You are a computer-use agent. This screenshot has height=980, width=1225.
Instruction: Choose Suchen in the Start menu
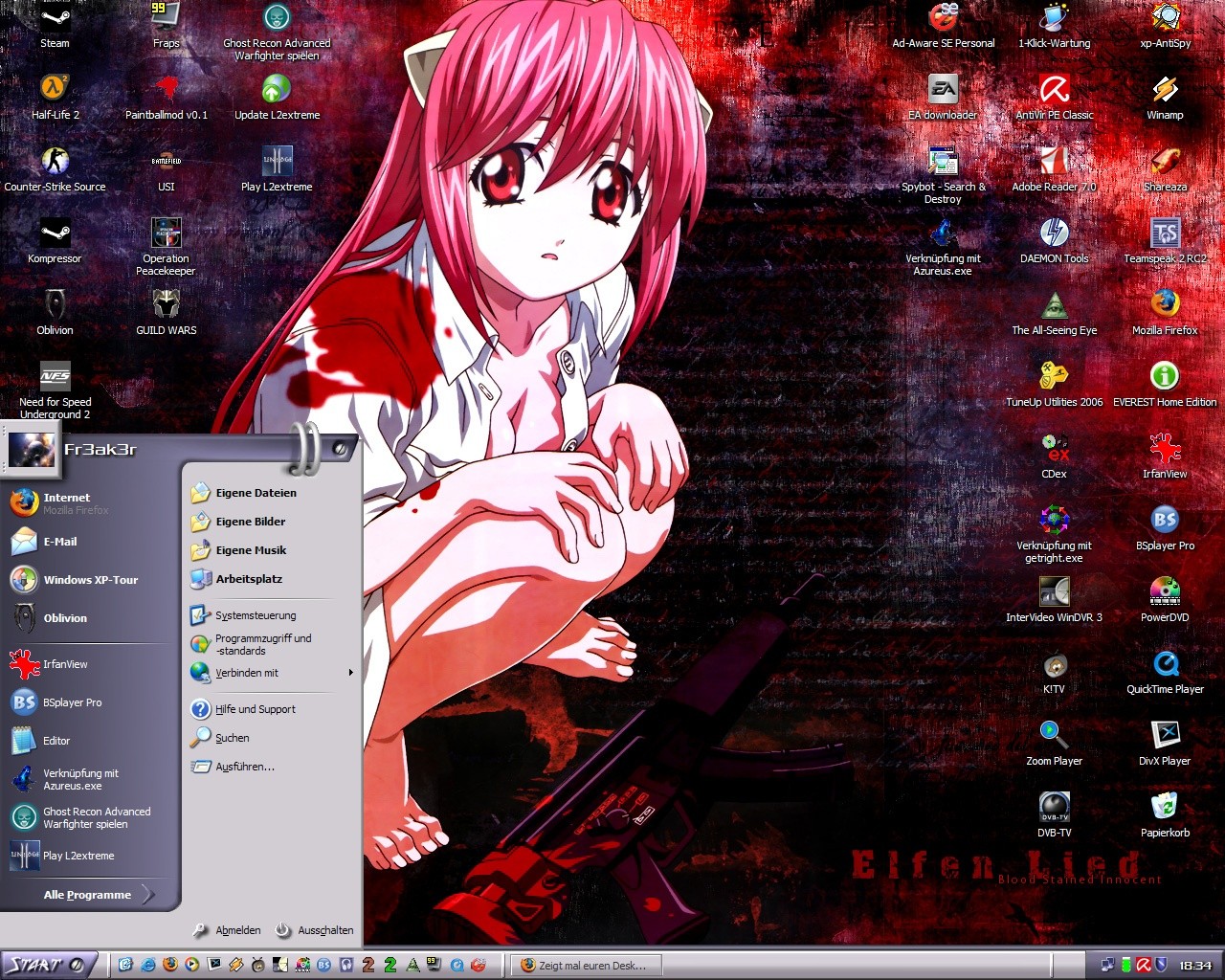232,738
